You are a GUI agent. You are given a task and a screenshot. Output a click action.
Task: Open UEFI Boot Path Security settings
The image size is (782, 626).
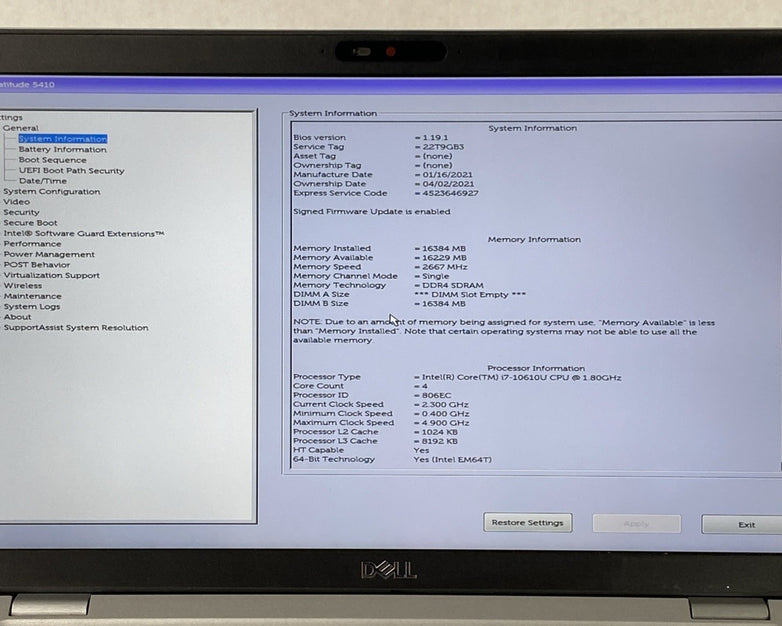coord(71,171)
